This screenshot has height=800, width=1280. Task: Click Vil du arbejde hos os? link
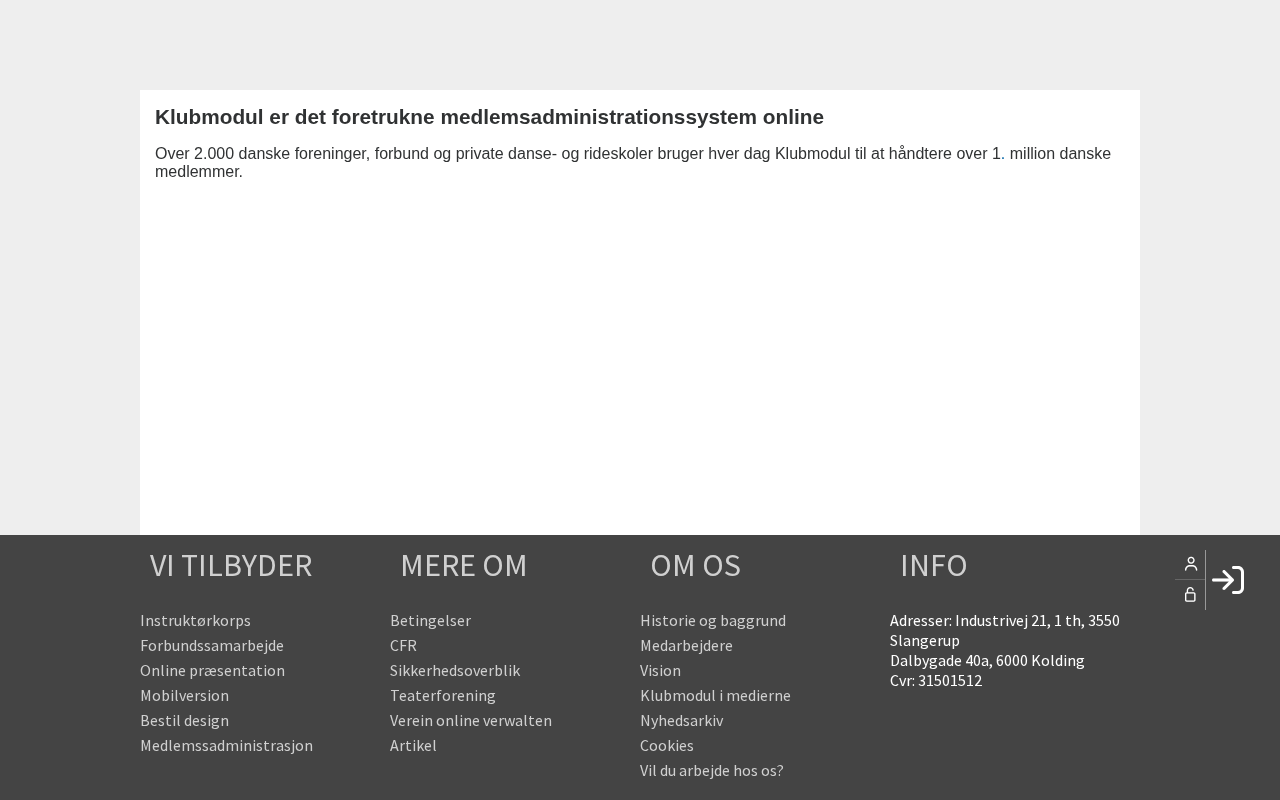point(712,770)
